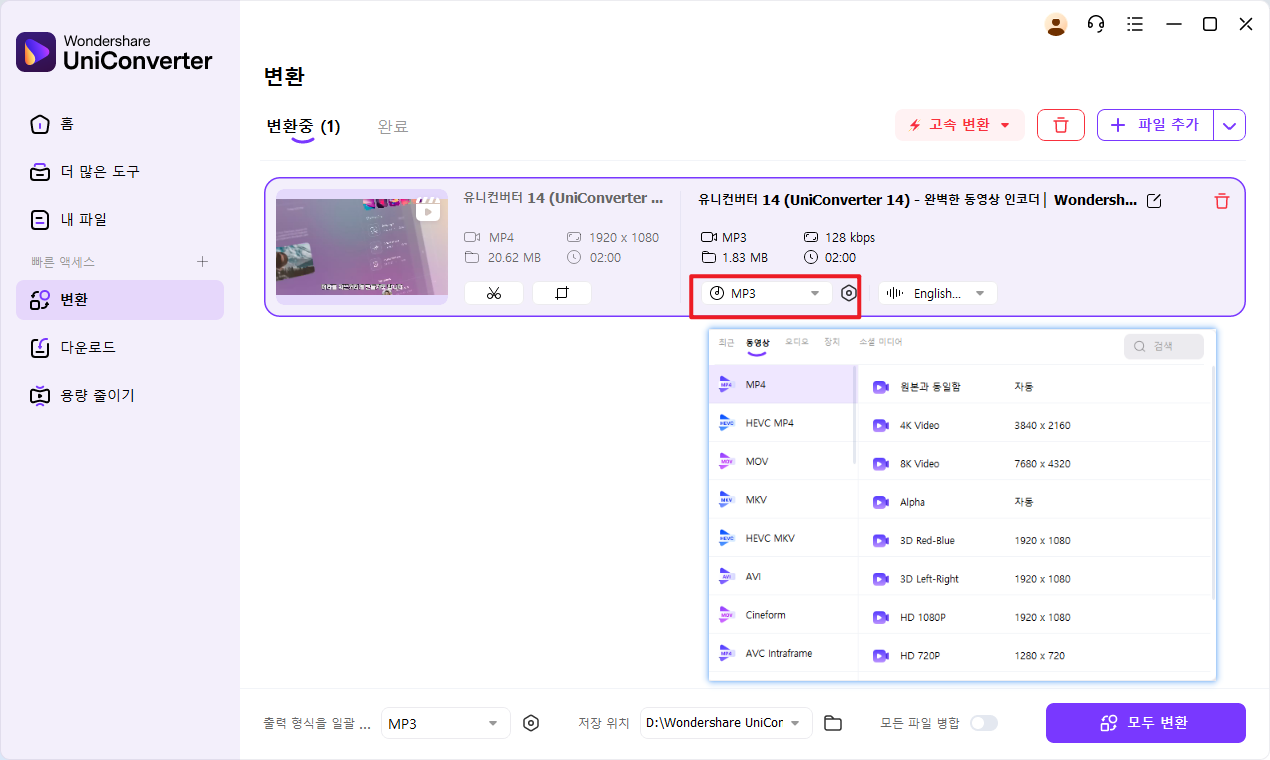Switch to the 완료 tab

393,127
